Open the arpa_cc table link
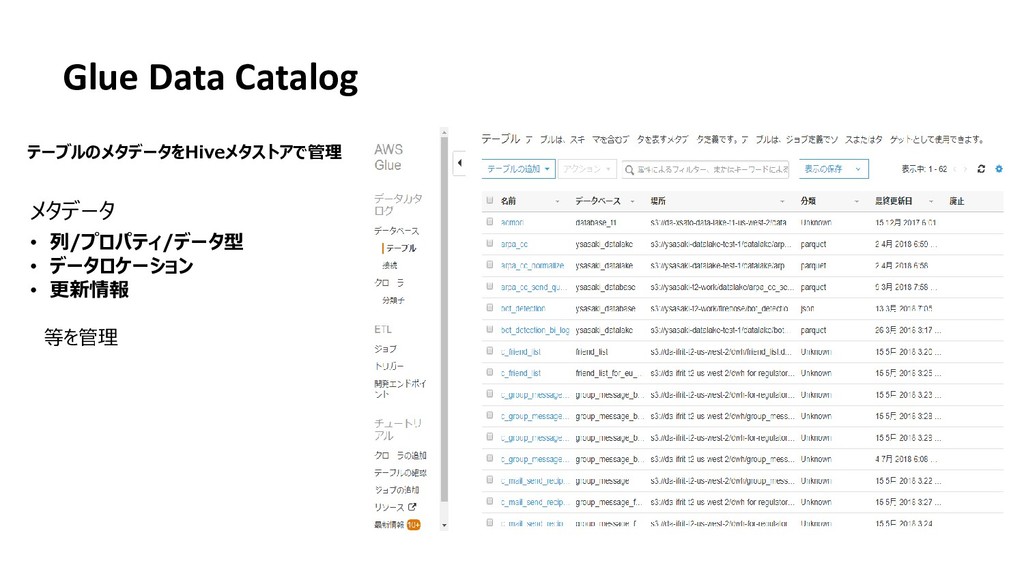The width and height of the screenshot is (1024, 576). pyautogui.click(x=514, y=244)
